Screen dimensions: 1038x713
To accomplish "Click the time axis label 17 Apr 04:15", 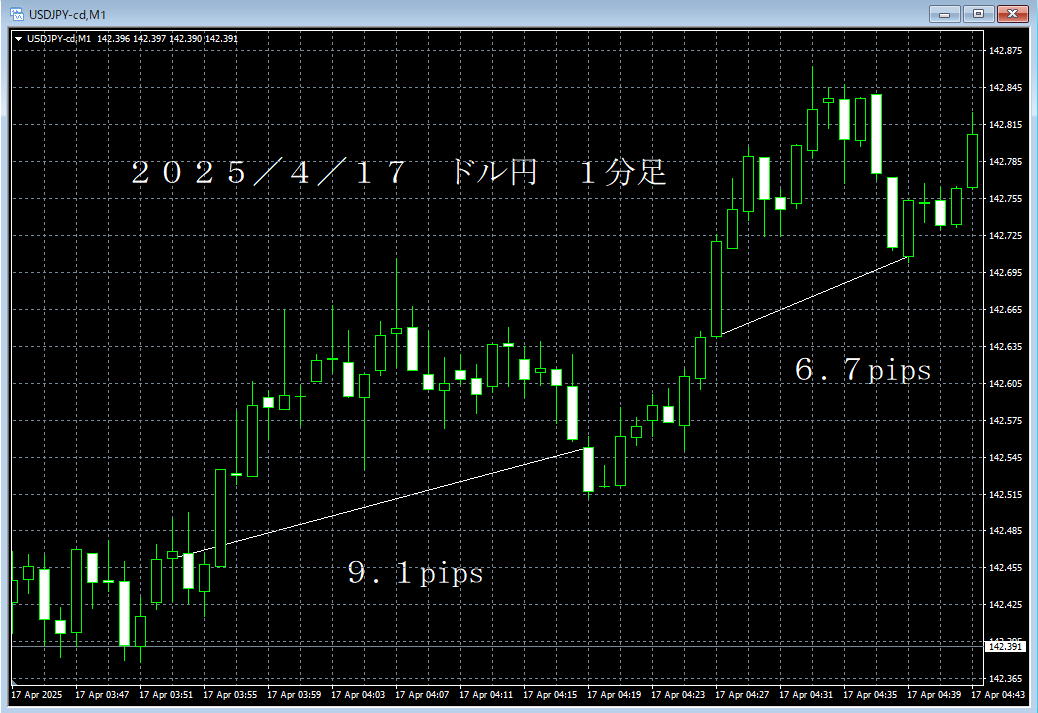I will (x=550, y=695).
